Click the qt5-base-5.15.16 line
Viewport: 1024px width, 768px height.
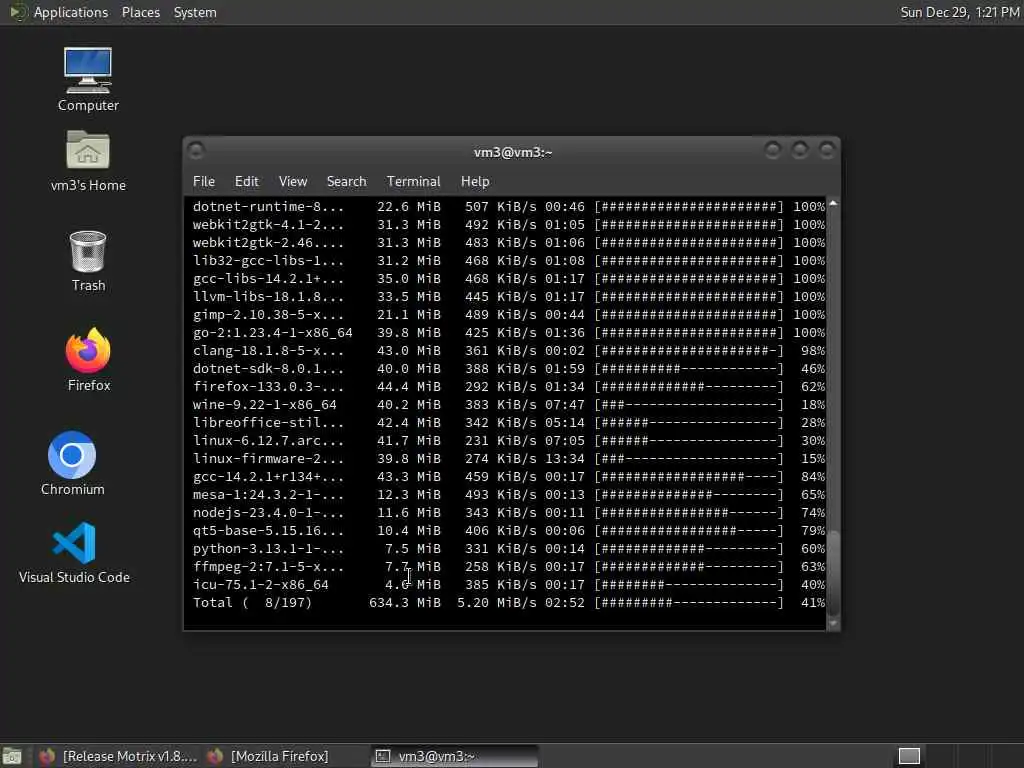coord(509,531)
